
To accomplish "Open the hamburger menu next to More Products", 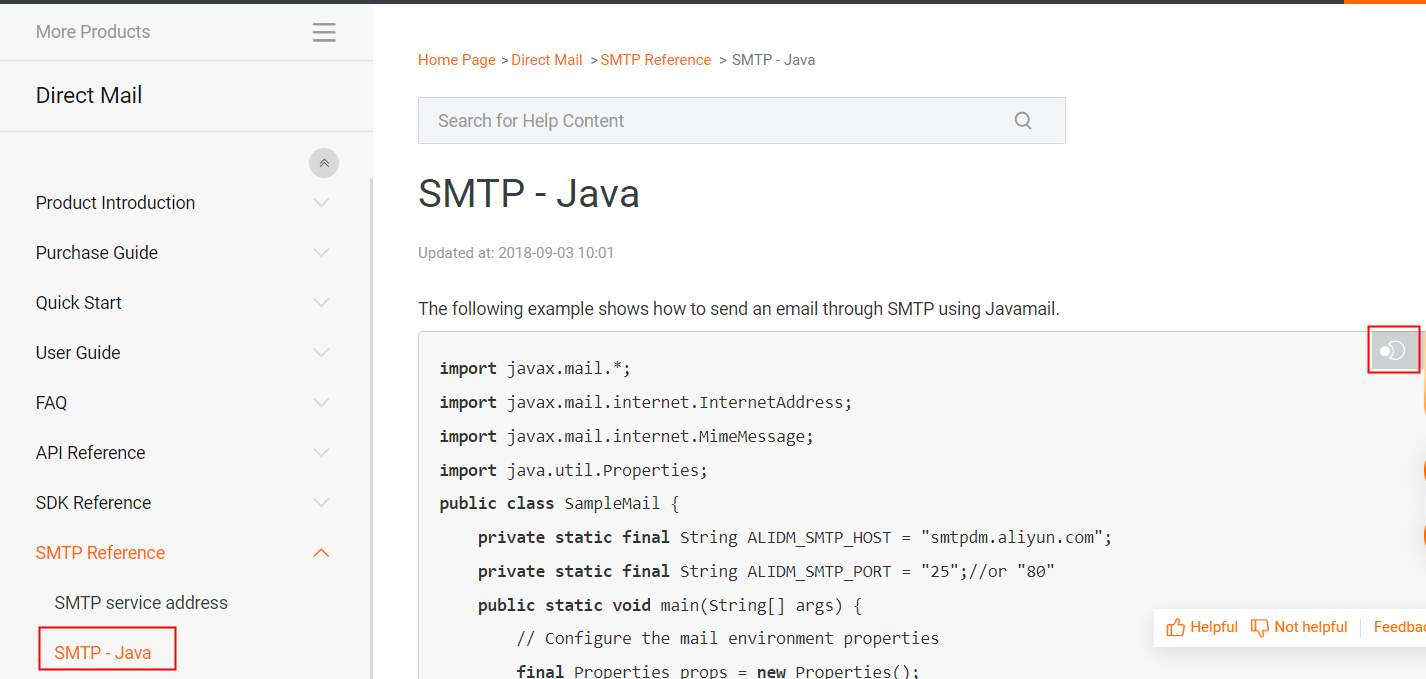I will (323, 31).
